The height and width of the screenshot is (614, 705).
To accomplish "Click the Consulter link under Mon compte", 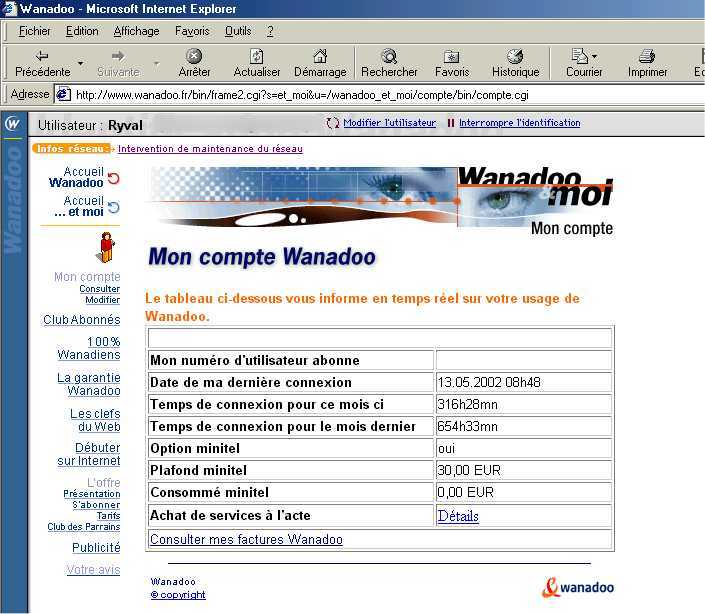I will [x=99, y=289].
